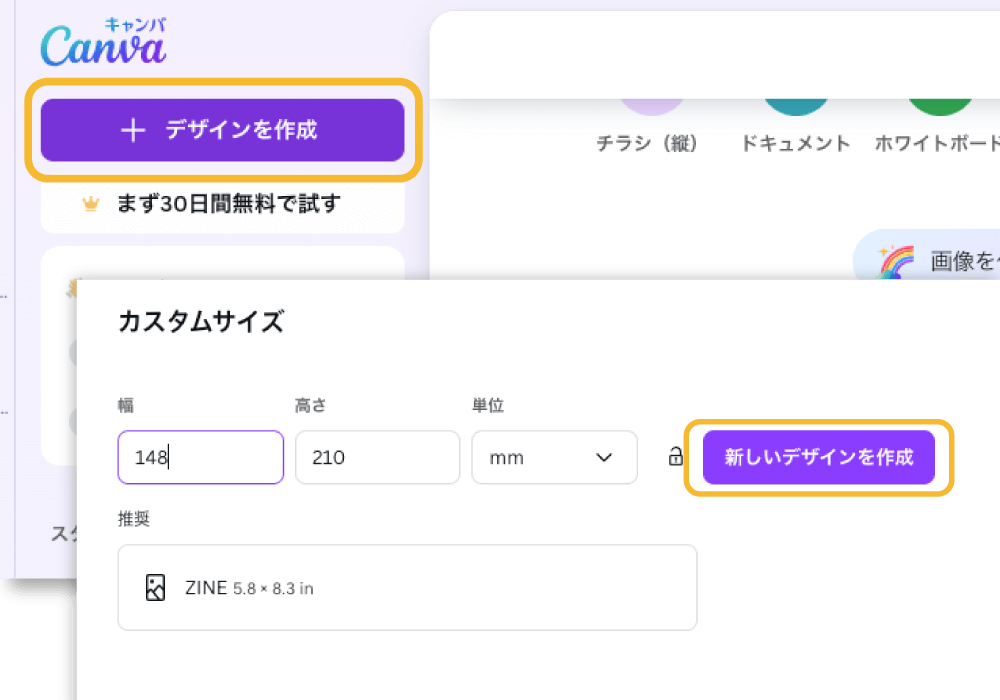Open the 単位 unit dropdown
The width and height of the screenshot is (1000, 700).
click(x=554, y=457)
